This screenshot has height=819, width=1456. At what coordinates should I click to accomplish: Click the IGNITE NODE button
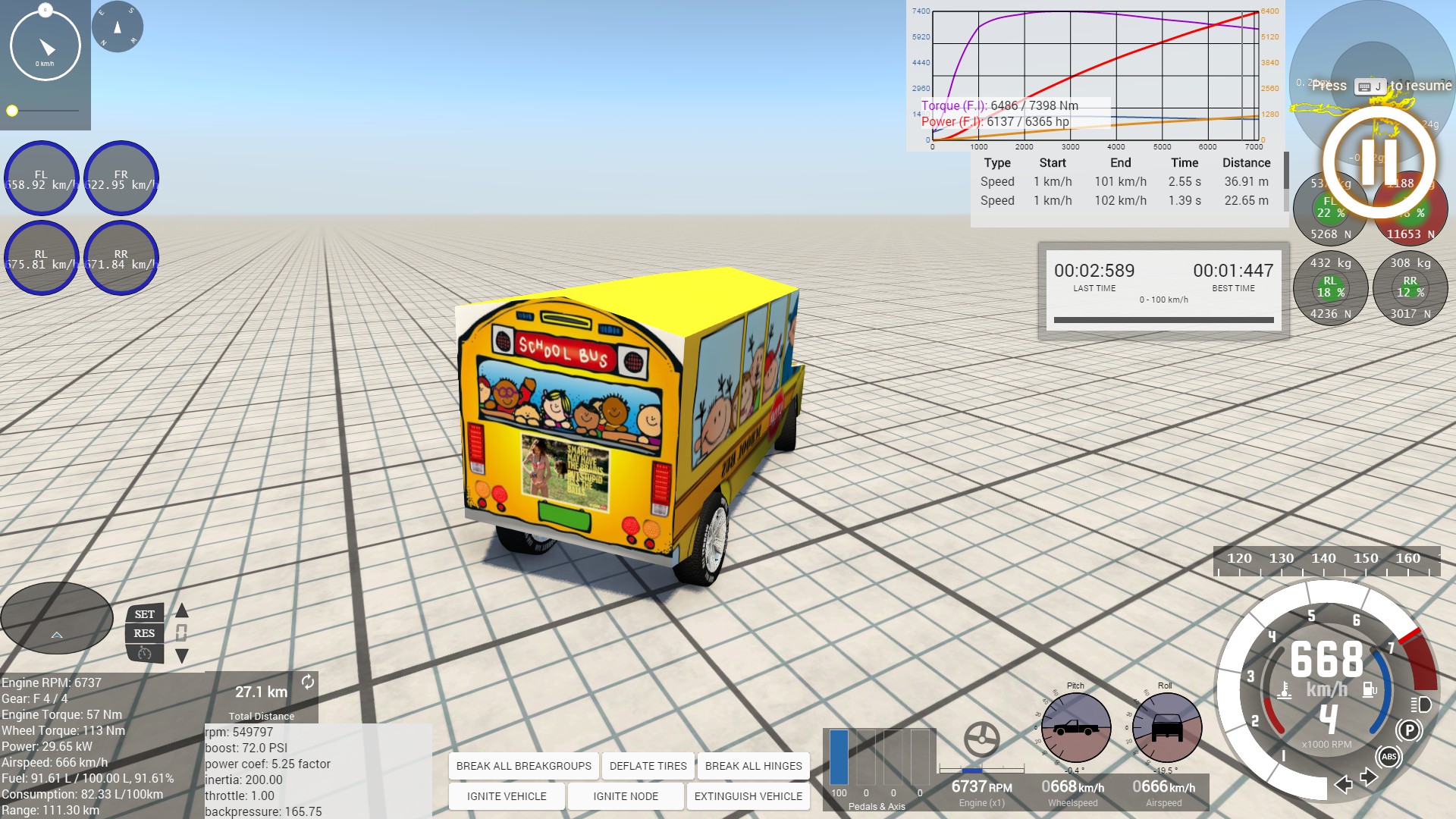pos(626,796)
